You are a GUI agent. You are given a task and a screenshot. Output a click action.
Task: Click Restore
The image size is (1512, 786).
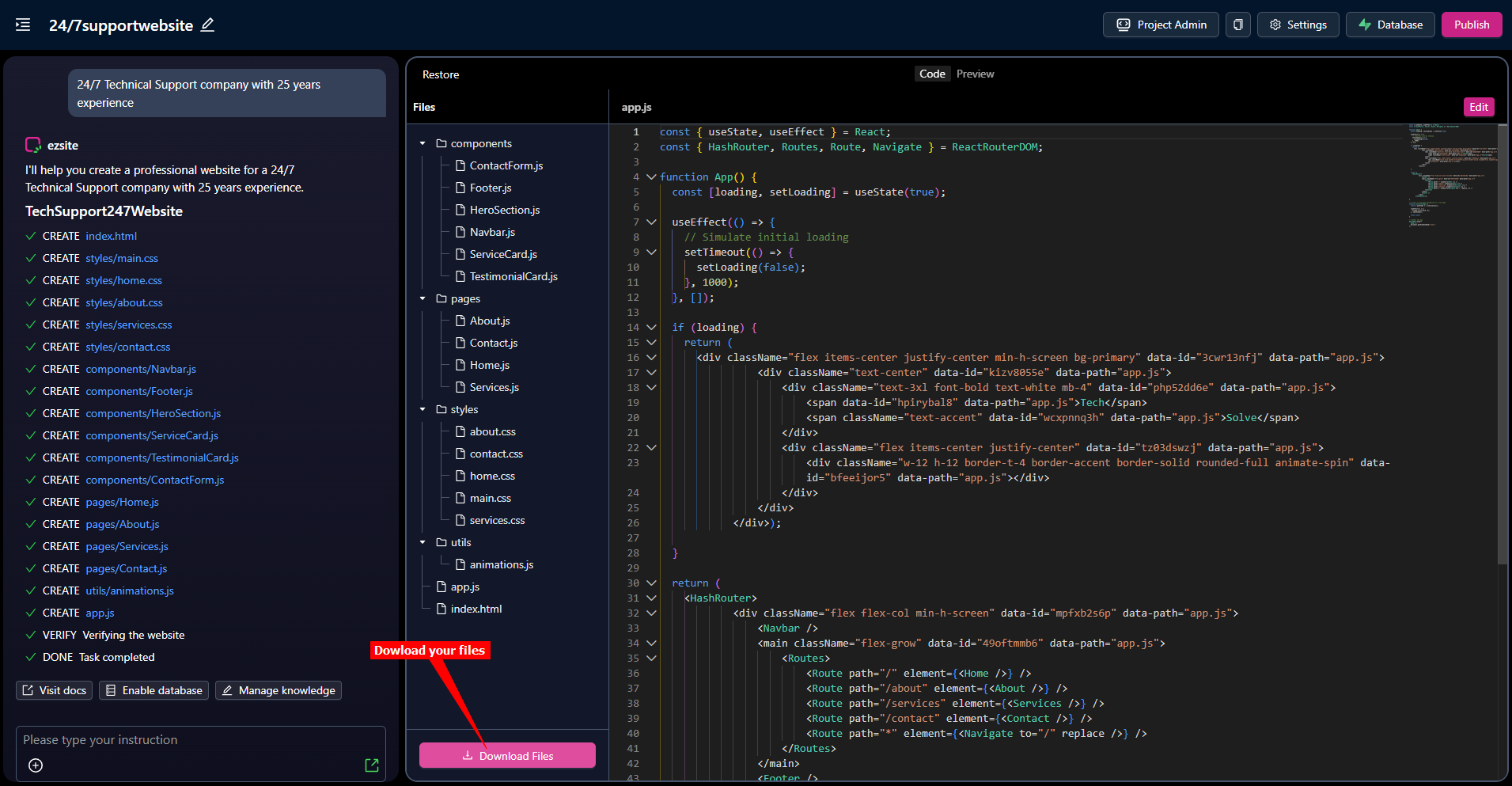[441, 74]
